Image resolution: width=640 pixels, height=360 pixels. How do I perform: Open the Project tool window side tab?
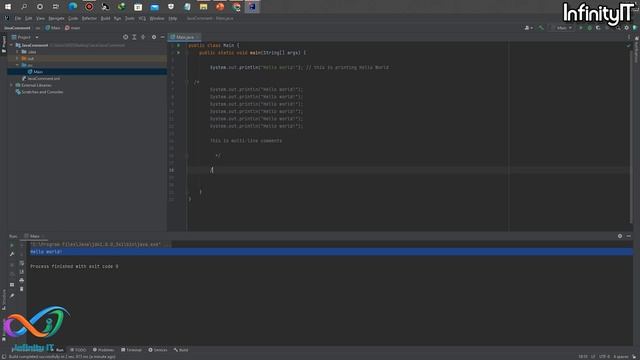point(4,44)
